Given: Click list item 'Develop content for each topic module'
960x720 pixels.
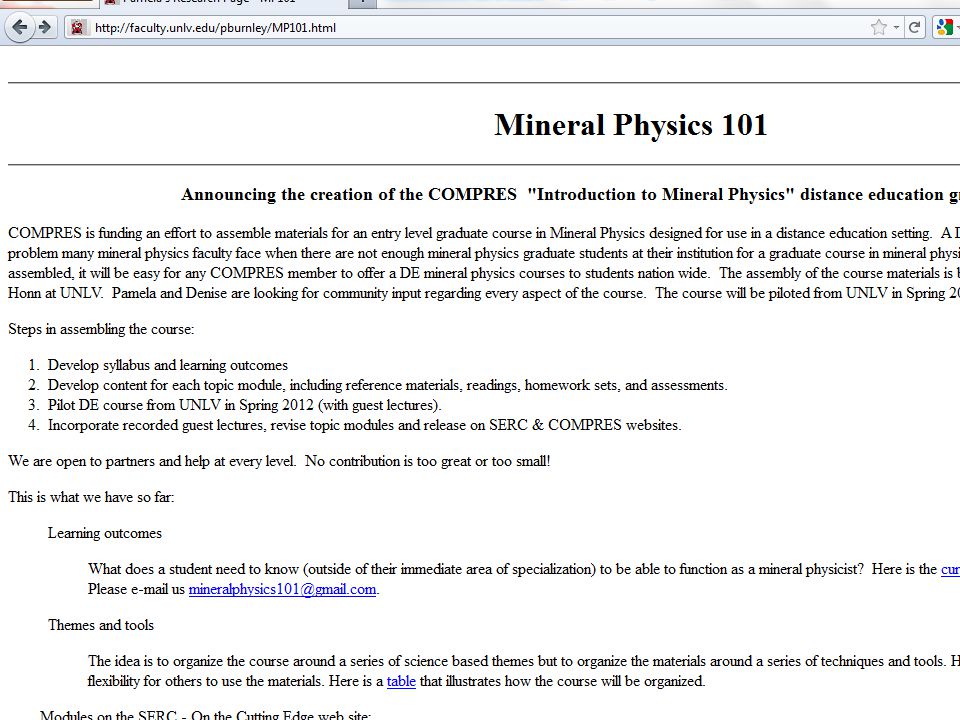Looking at the screenshot, I should pyautogui.click(x=388, y=386).
